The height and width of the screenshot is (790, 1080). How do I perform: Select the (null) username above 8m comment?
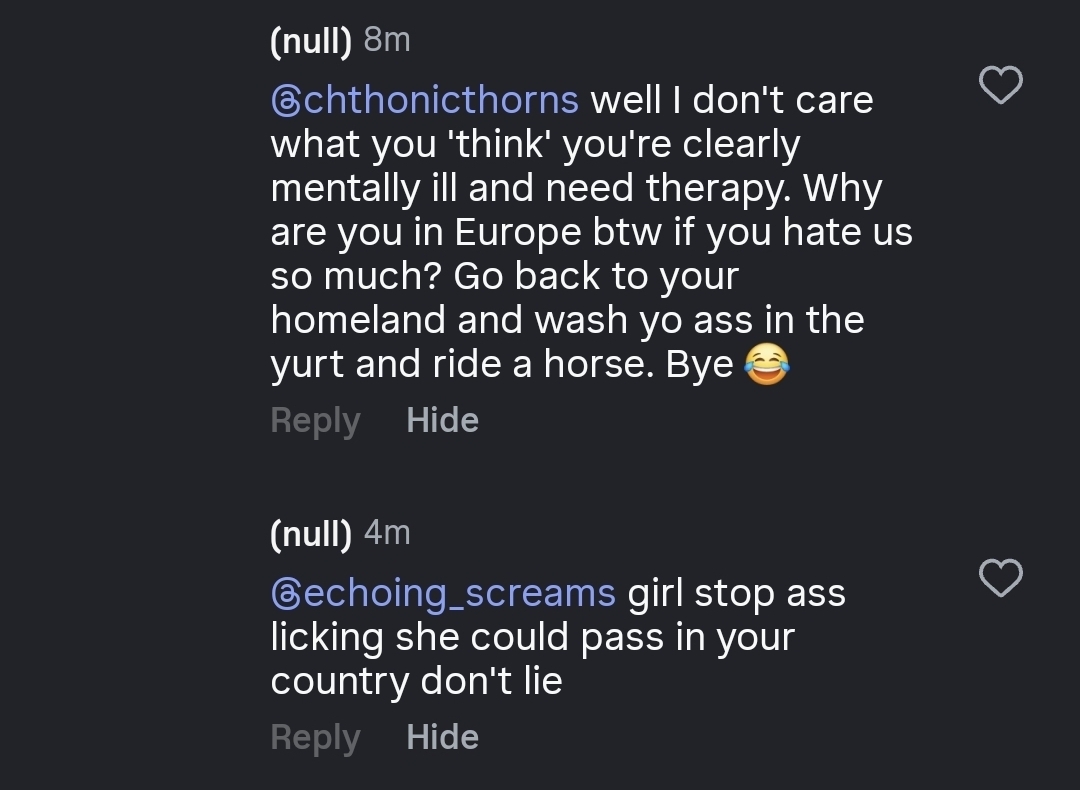tap(311, 41)
